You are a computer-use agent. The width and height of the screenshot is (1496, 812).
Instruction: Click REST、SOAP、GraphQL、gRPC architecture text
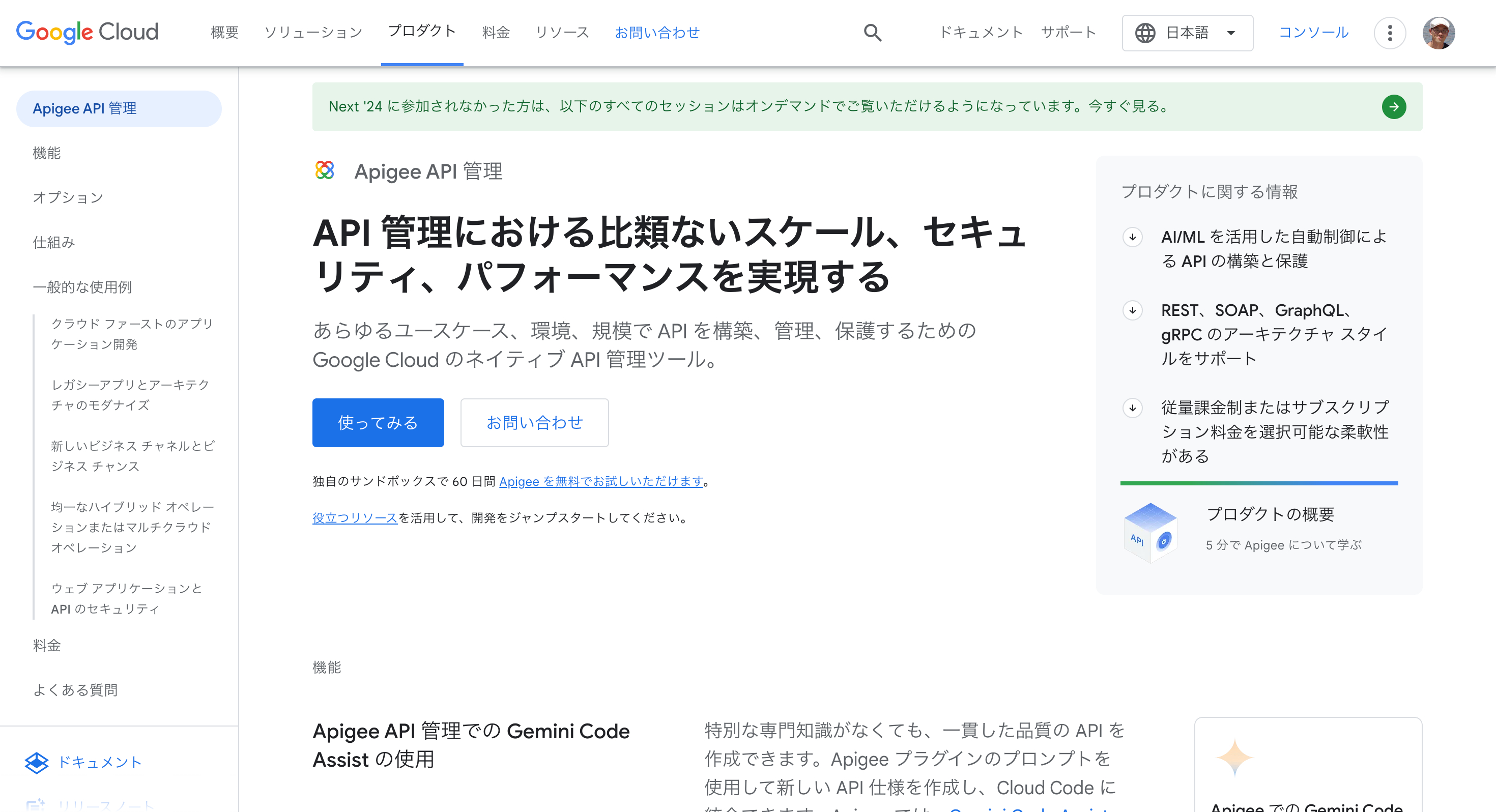point(1274,335)
